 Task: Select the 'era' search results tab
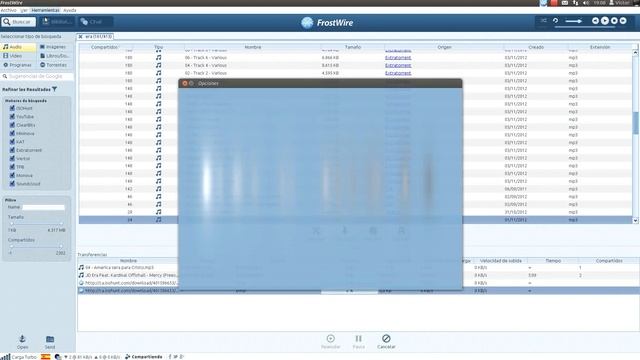click(x=95, y=36)
